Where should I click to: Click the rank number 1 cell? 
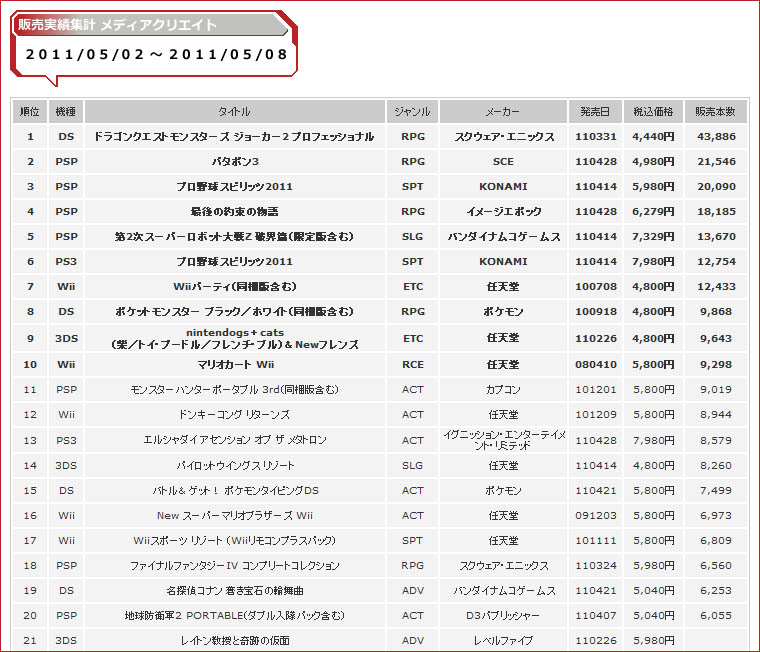pyautogui.click(x=30, y=137)
